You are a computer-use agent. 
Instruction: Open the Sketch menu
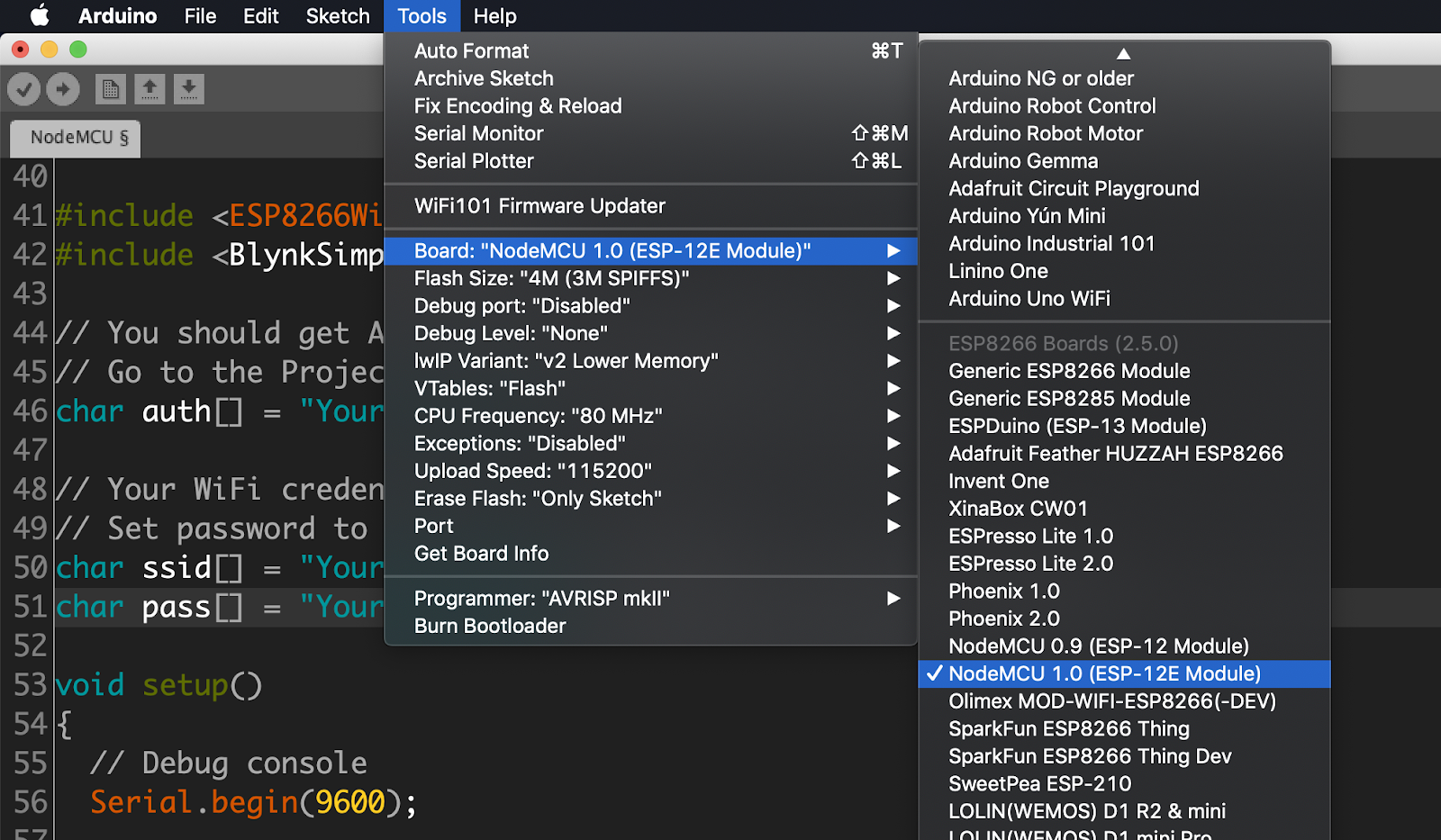338,16
